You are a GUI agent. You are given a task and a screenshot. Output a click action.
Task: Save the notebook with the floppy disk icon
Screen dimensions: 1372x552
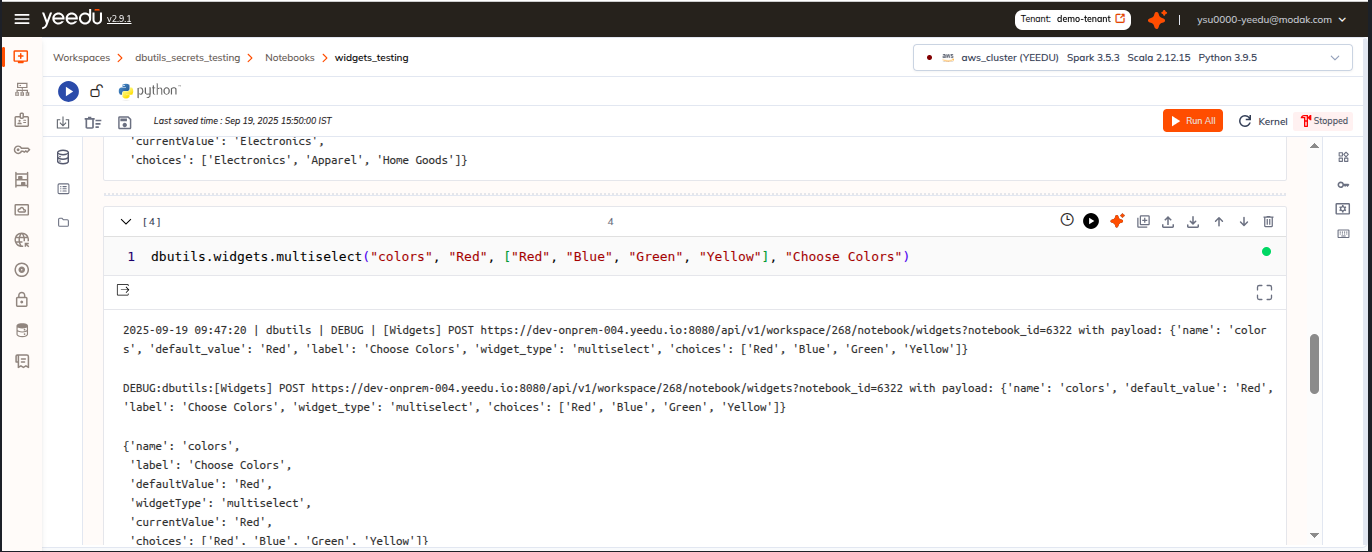click(124, 122)
